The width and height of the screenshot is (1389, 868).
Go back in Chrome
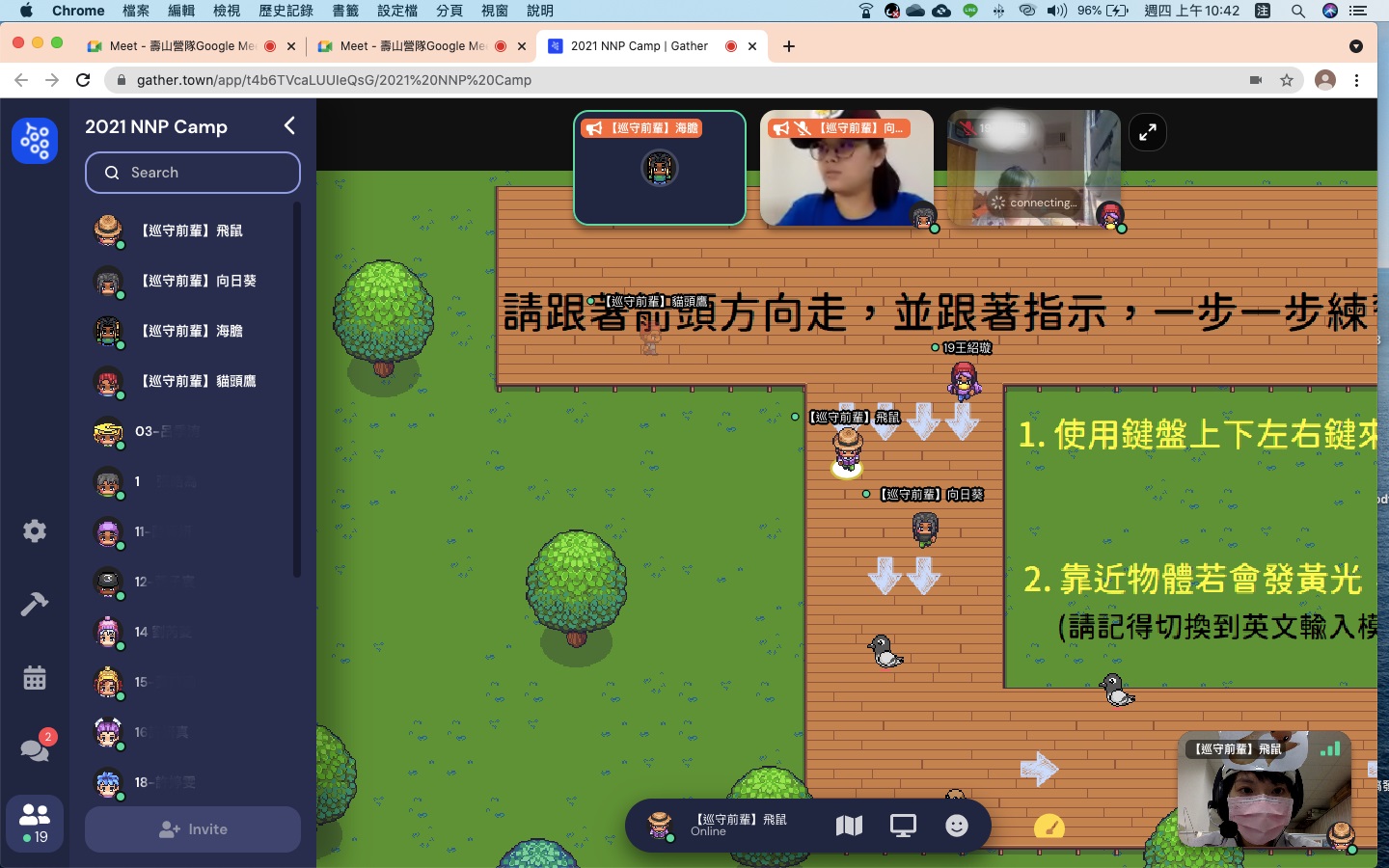pos(21,80)
